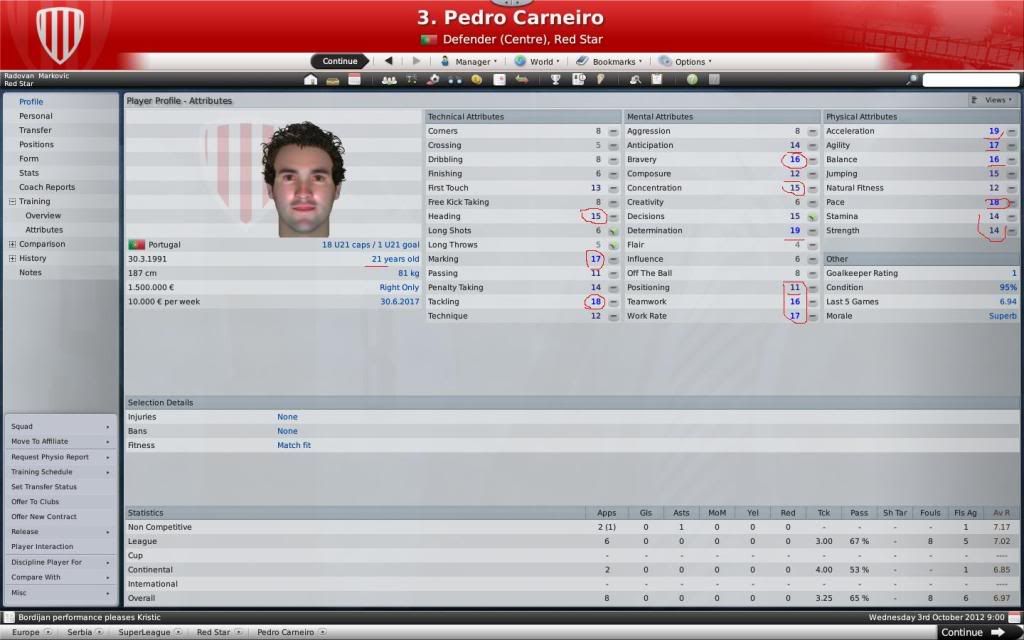Toggle training focus button next to Decisions
The image size is (1024, 640).
(x=812, y=216)
